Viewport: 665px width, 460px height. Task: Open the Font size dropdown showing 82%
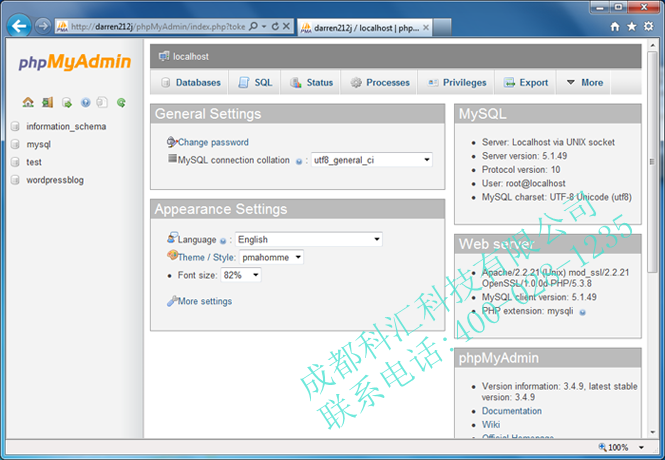pos(241,275)
